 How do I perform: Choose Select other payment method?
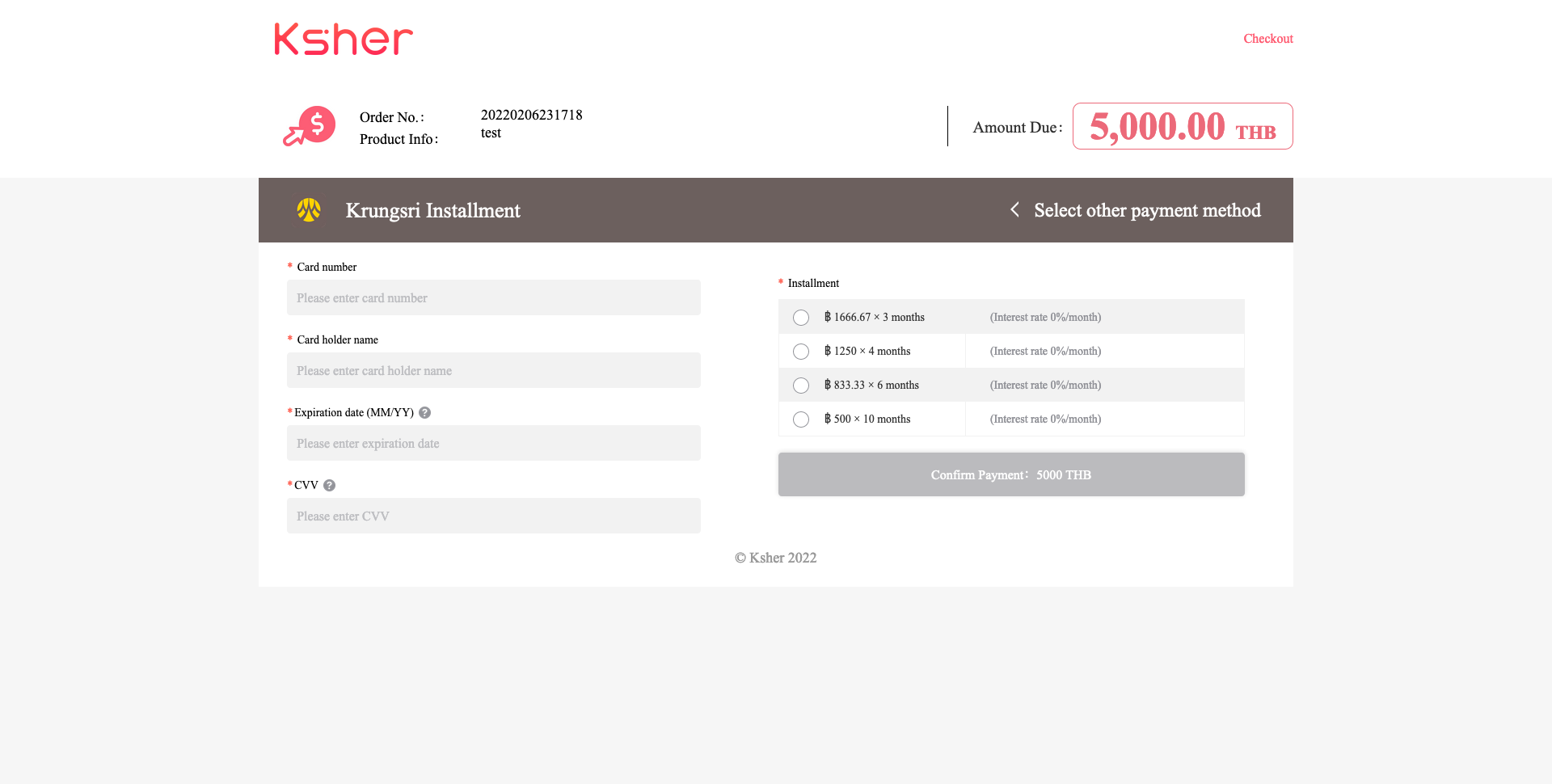pos(1147,210)
